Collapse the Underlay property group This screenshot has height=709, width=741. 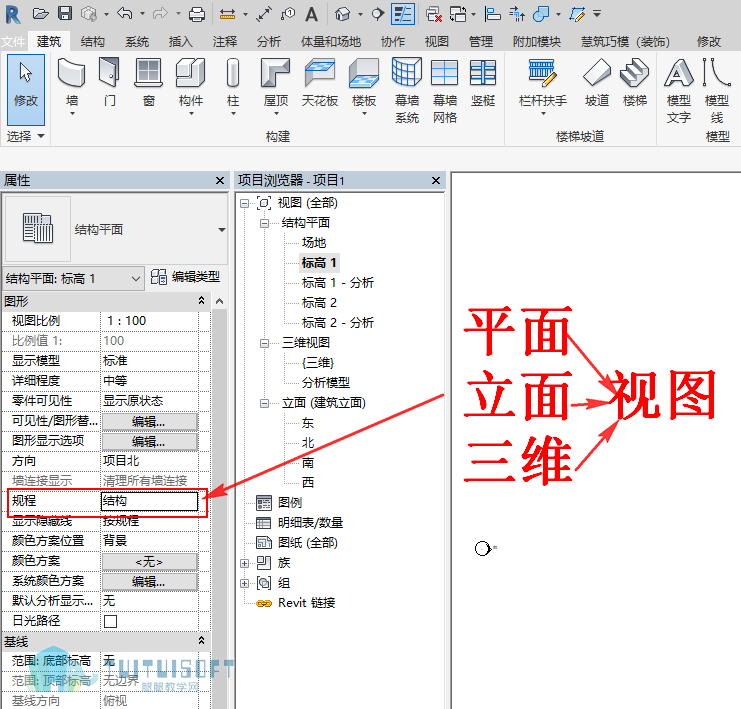point(201,641)
